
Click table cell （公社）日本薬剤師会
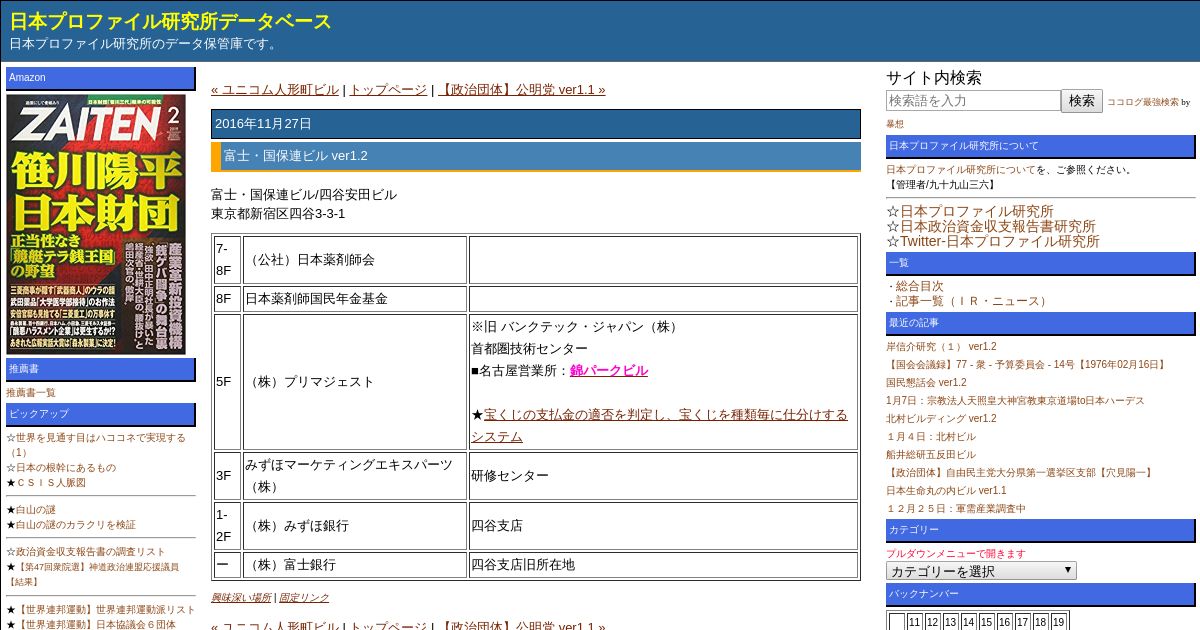pos(355,260)
